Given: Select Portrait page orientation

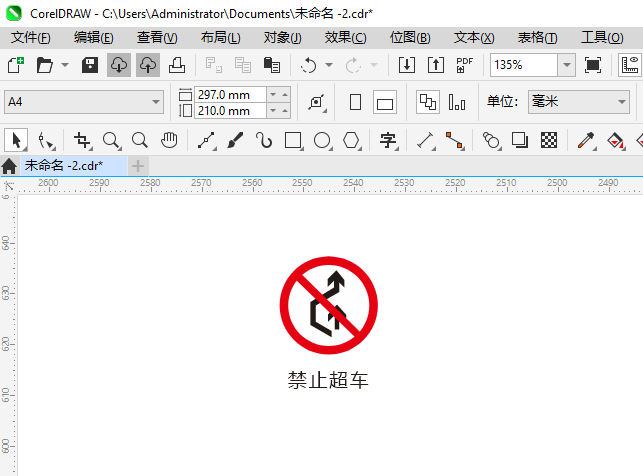Looking at the screenshot, I should pyautogui.click(x=356, y=102).
